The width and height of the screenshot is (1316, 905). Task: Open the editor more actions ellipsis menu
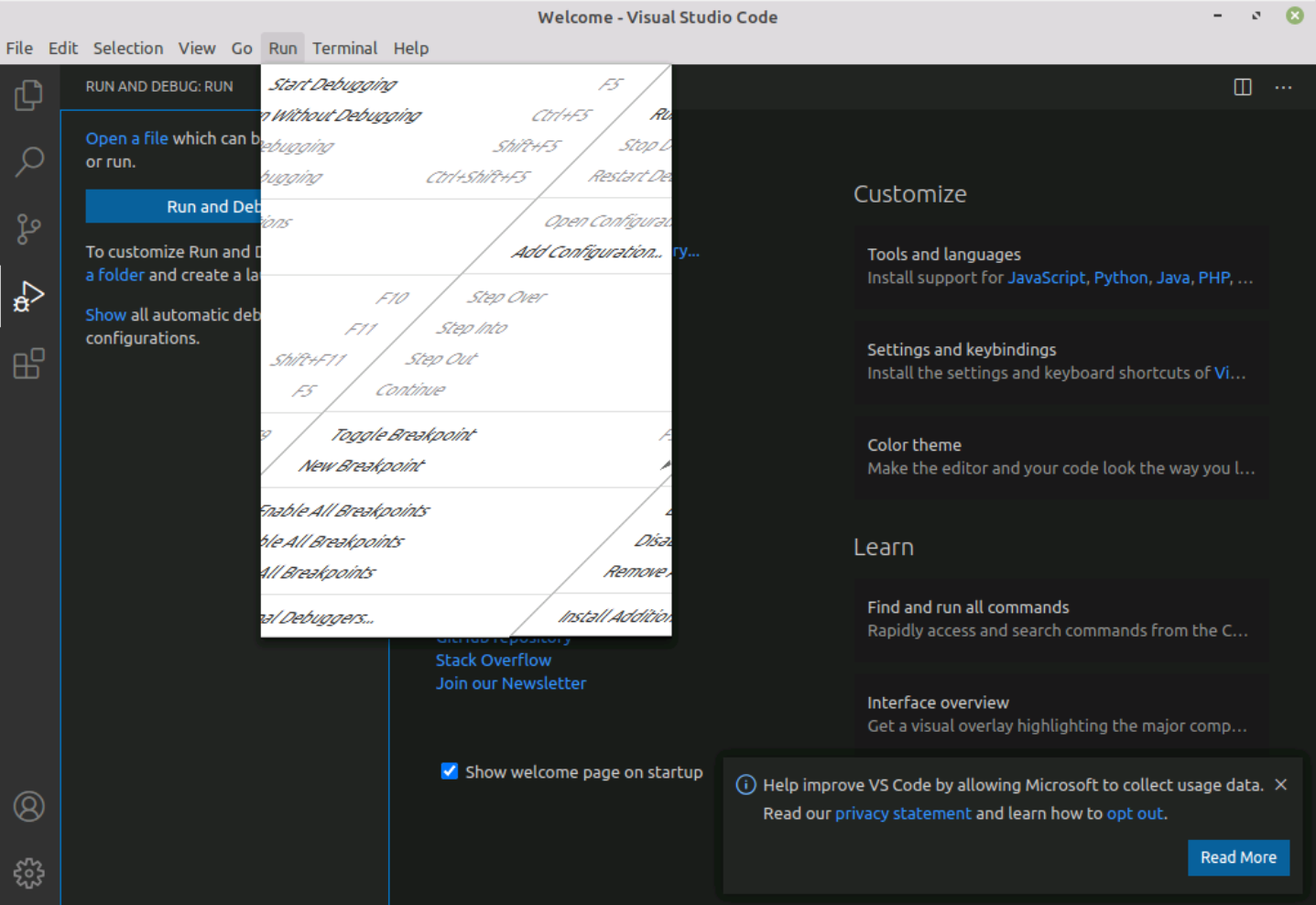point(1283,87)
